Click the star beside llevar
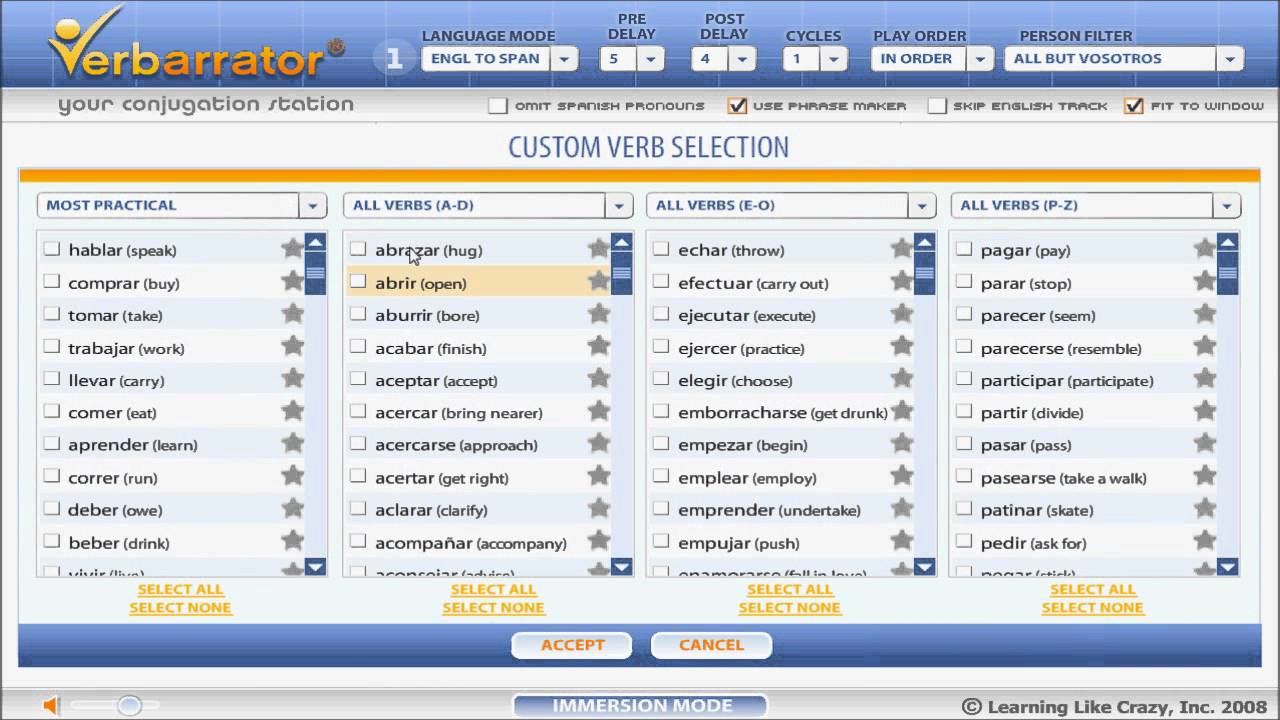This screenshot has height=720, width=1280. [x=292, y=379]
